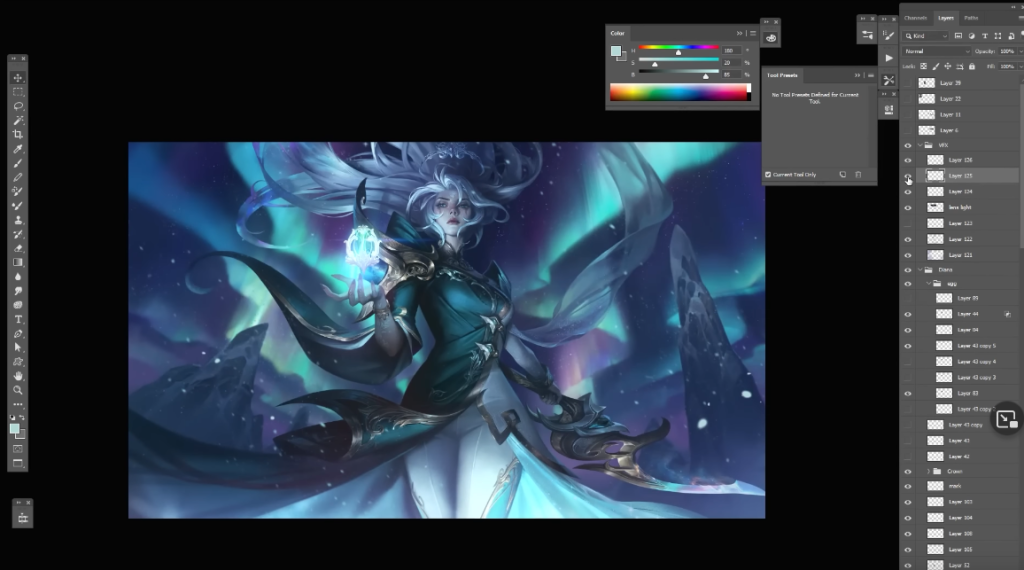Screen dimensions: 1024x570
Task: Select the Zoom tool
Action: pyautogui.click(x=18, y=390)
